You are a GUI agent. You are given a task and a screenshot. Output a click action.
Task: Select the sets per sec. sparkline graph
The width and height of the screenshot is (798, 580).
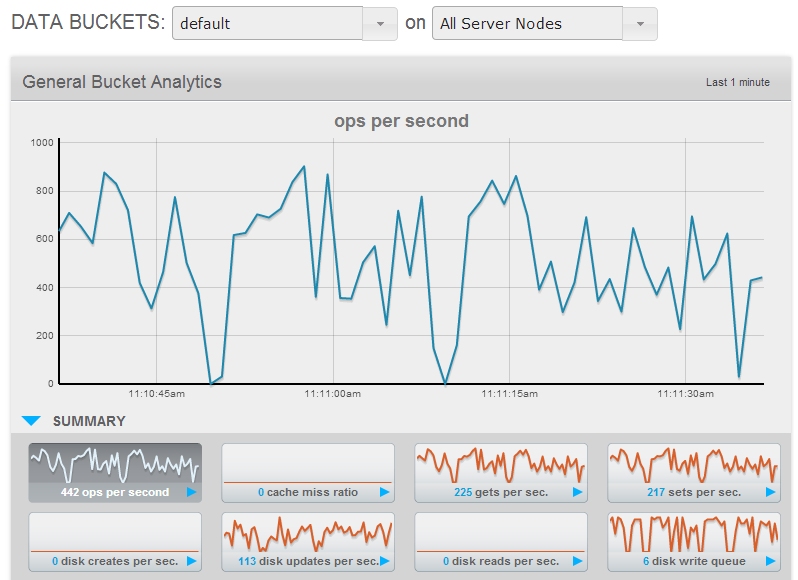coord(694,464)
